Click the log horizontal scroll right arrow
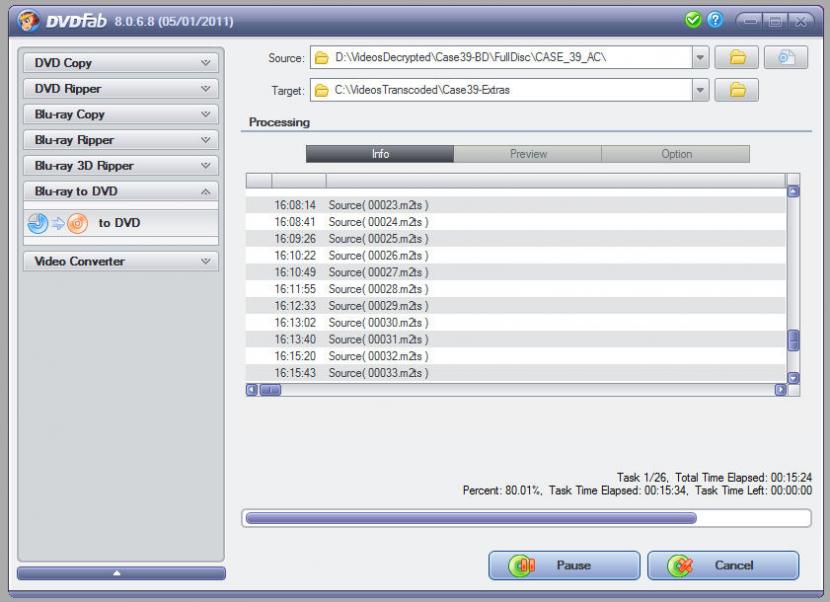The width and height of the screenshot is (830, 602). (x=780, y=390)
